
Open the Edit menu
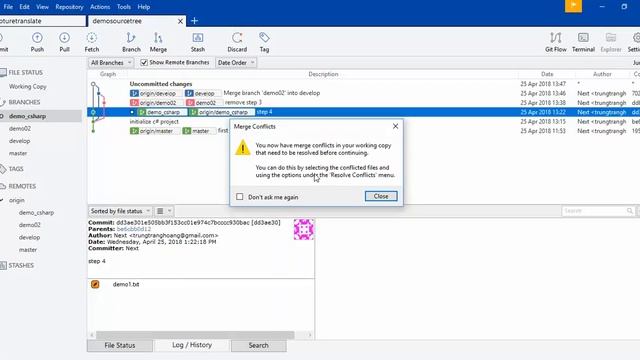24,7
